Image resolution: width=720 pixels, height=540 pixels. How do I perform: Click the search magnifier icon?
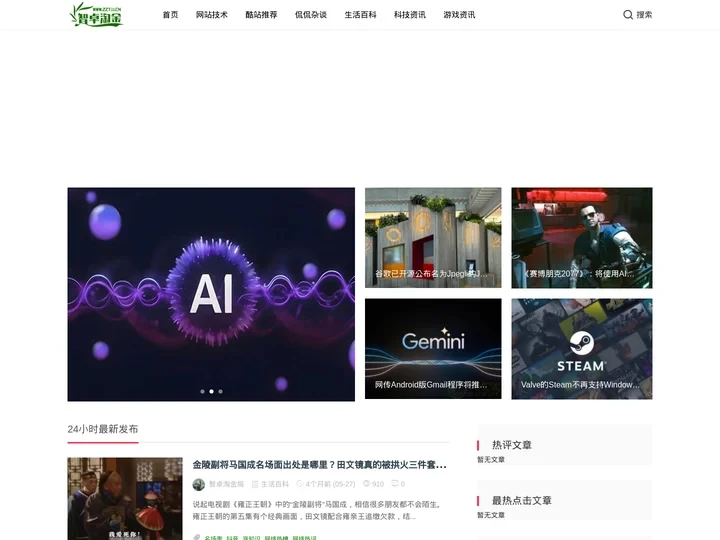click(628, 15)
